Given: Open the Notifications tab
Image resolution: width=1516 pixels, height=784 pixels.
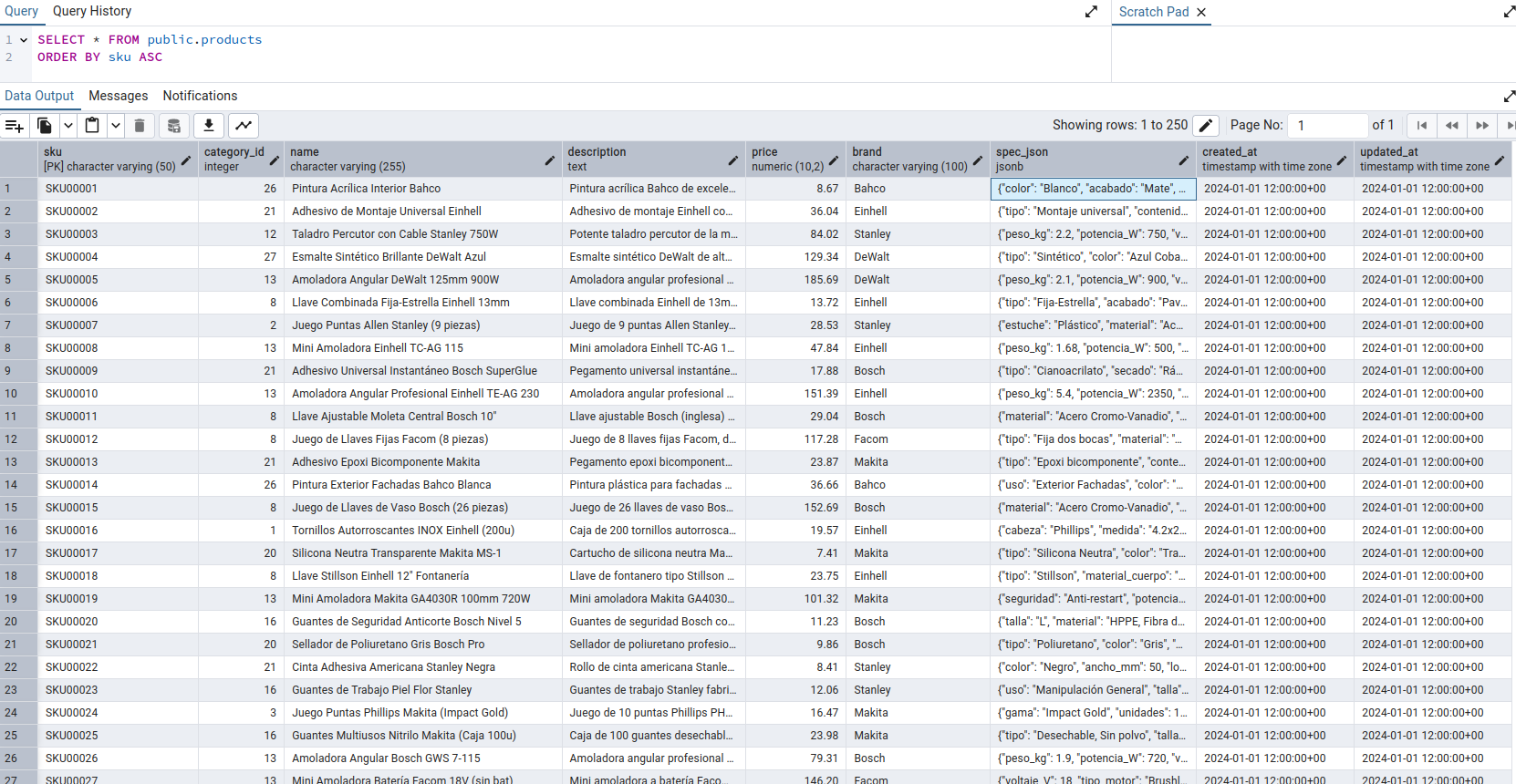Looking at the screenshot, I should pyautogui.click(x=200, y=96).
